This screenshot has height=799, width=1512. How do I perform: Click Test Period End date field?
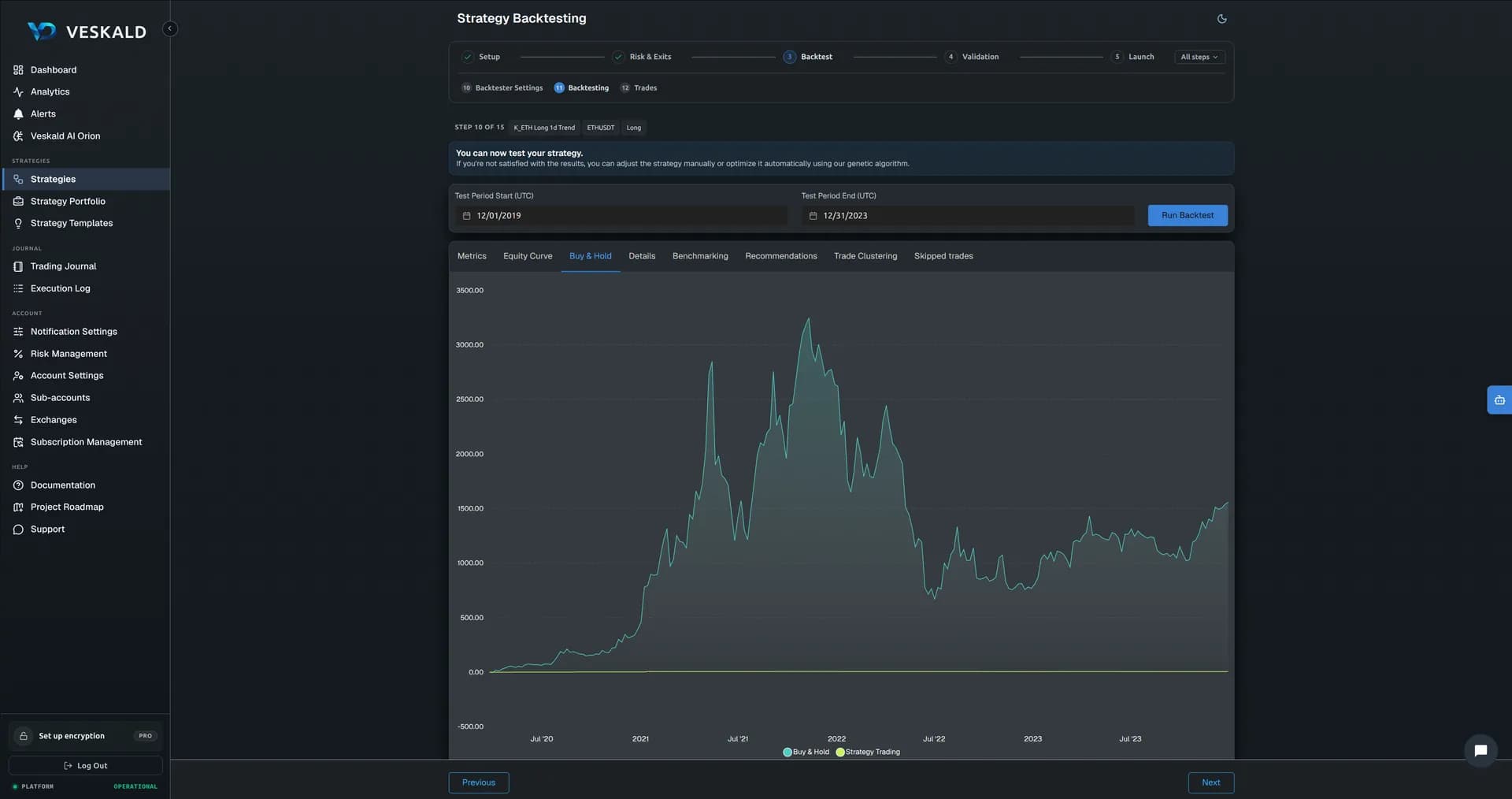[968, 216]
